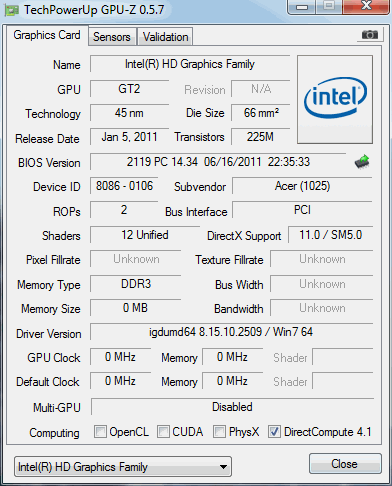Open the Intel(R) HD Graphics Family dropdown
392x486 pixels.
[x=123, y=467]
